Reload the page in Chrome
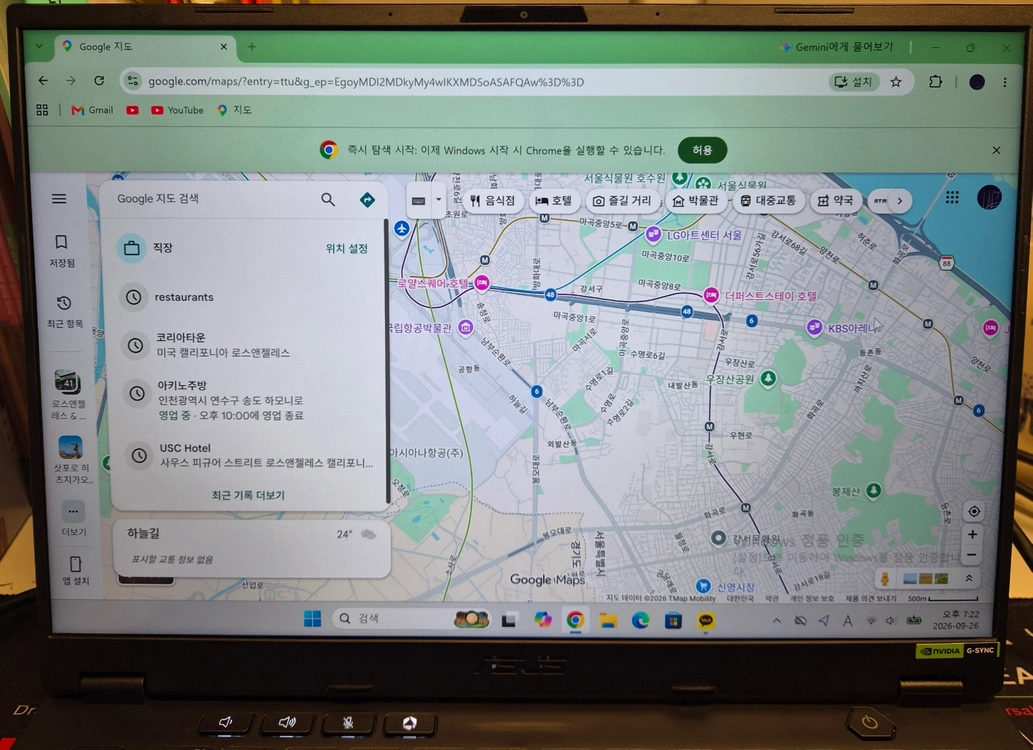Screen dimensions: 1033x750 tap(99, 80)
